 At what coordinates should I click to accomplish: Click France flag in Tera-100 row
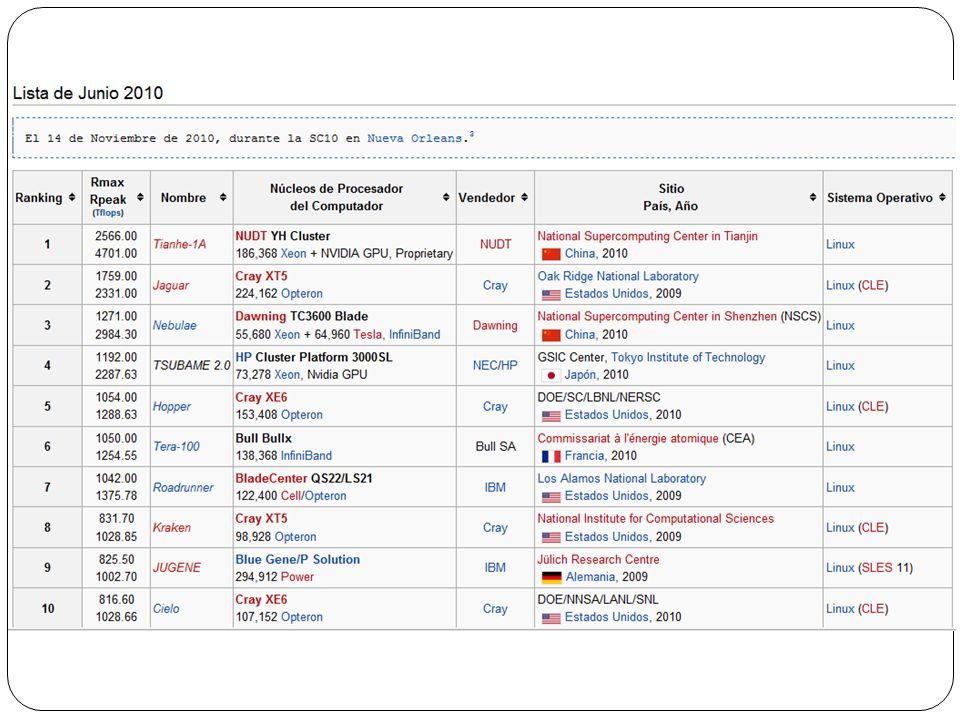tap(551, 456)
